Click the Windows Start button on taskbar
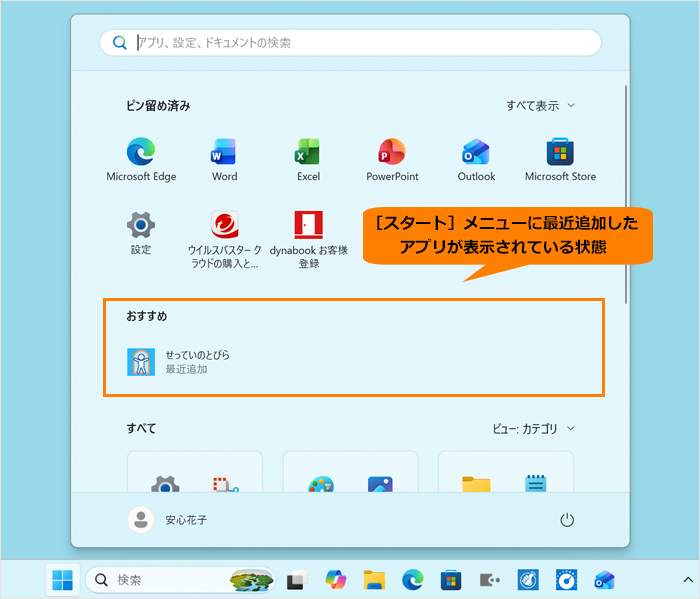 [62, 580]
